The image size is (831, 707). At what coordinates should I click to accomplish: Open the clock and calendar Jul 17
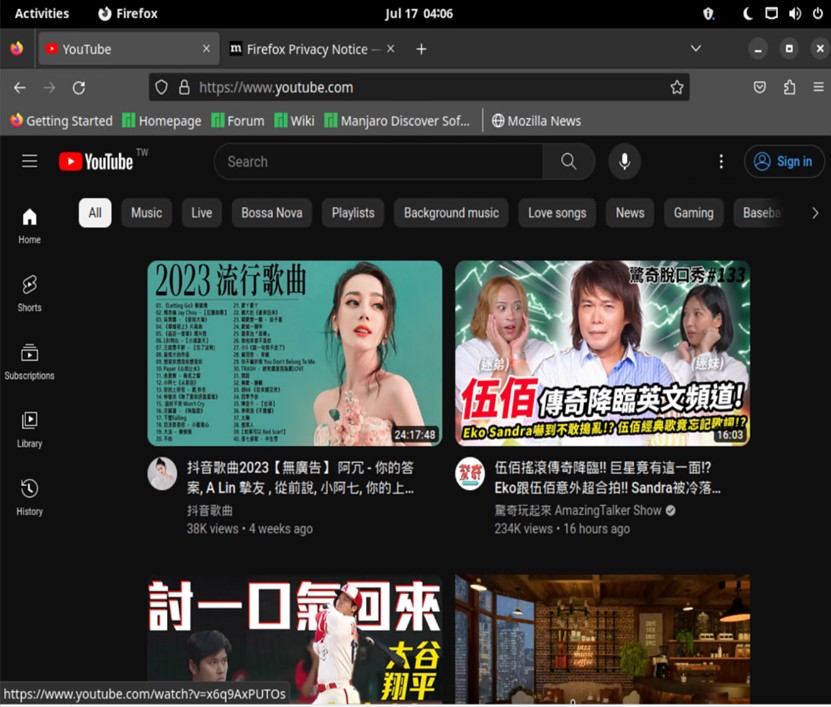pos(419,14)
